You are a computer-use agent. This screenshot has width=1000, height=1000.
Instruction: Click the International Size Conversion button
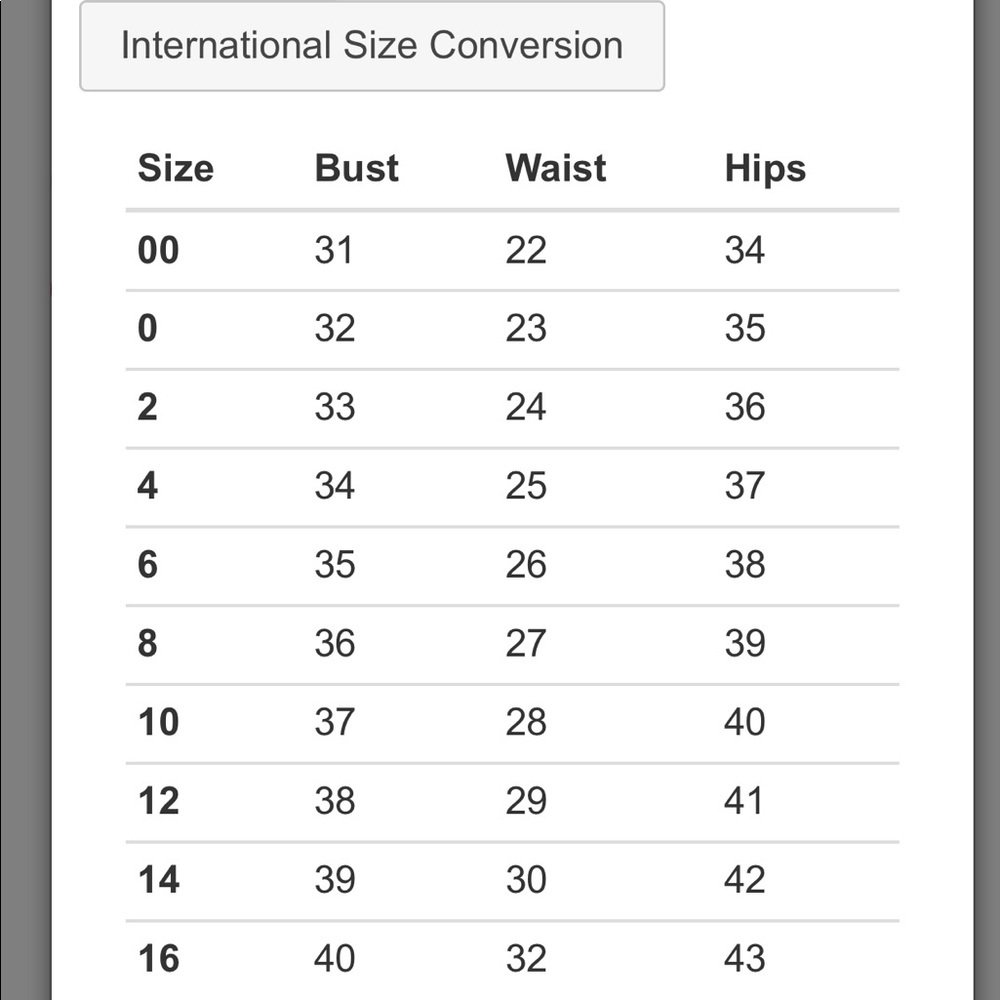pyautogui.click(x=371, y=46)
